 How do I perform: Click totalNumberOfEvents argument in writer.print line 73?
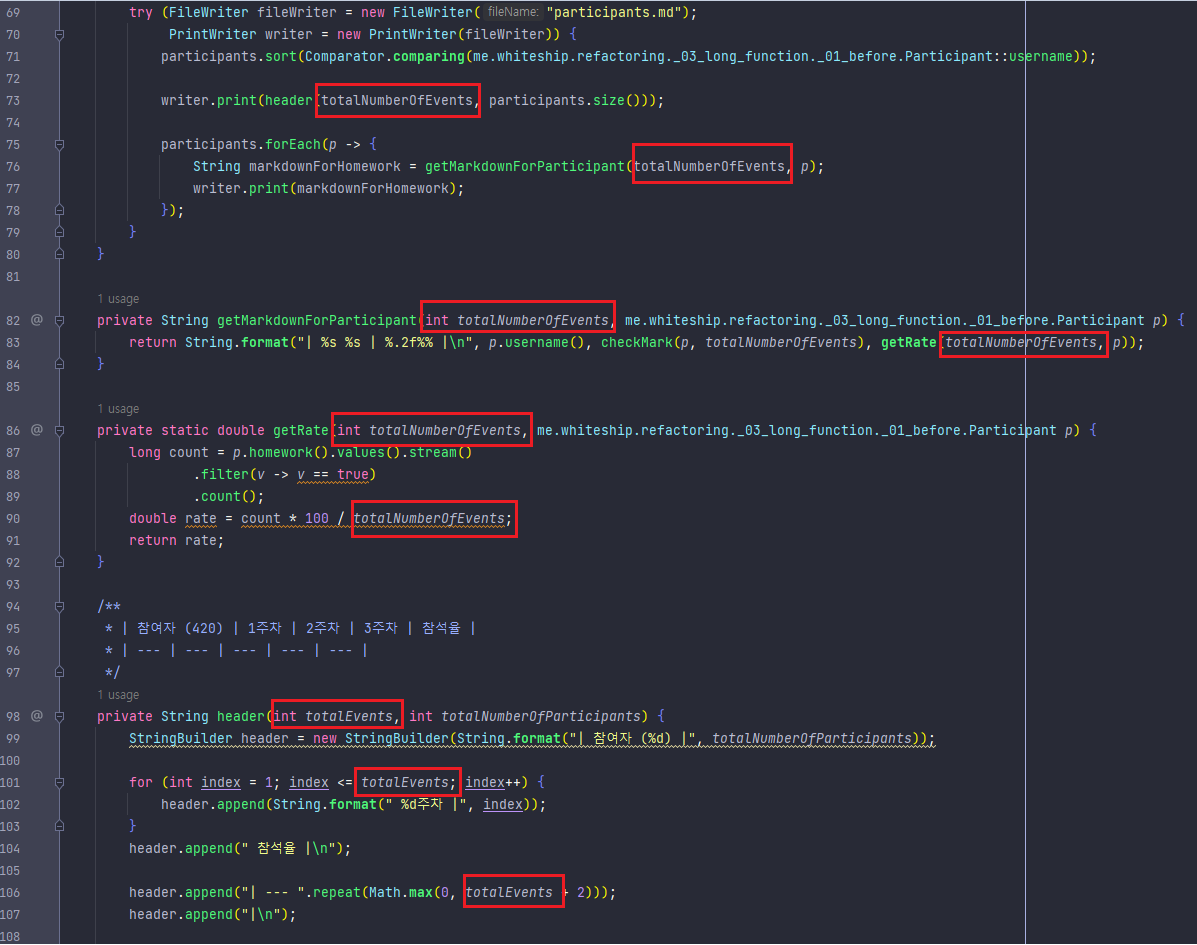[397, 100]
